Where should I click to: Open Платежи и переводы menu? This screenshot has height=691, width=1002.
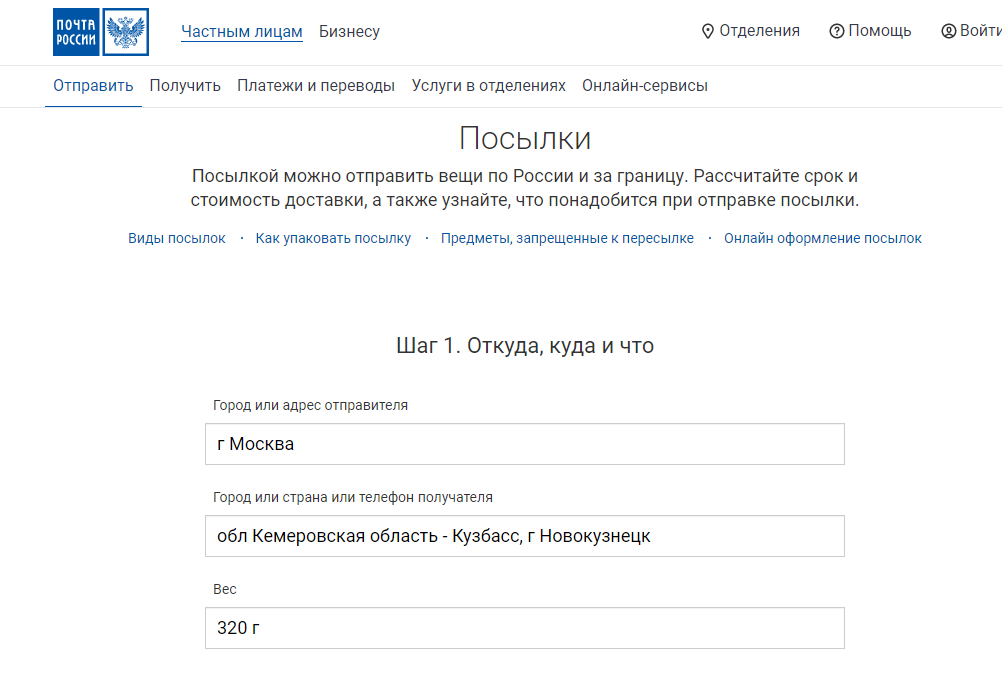(x=316, y=86)
